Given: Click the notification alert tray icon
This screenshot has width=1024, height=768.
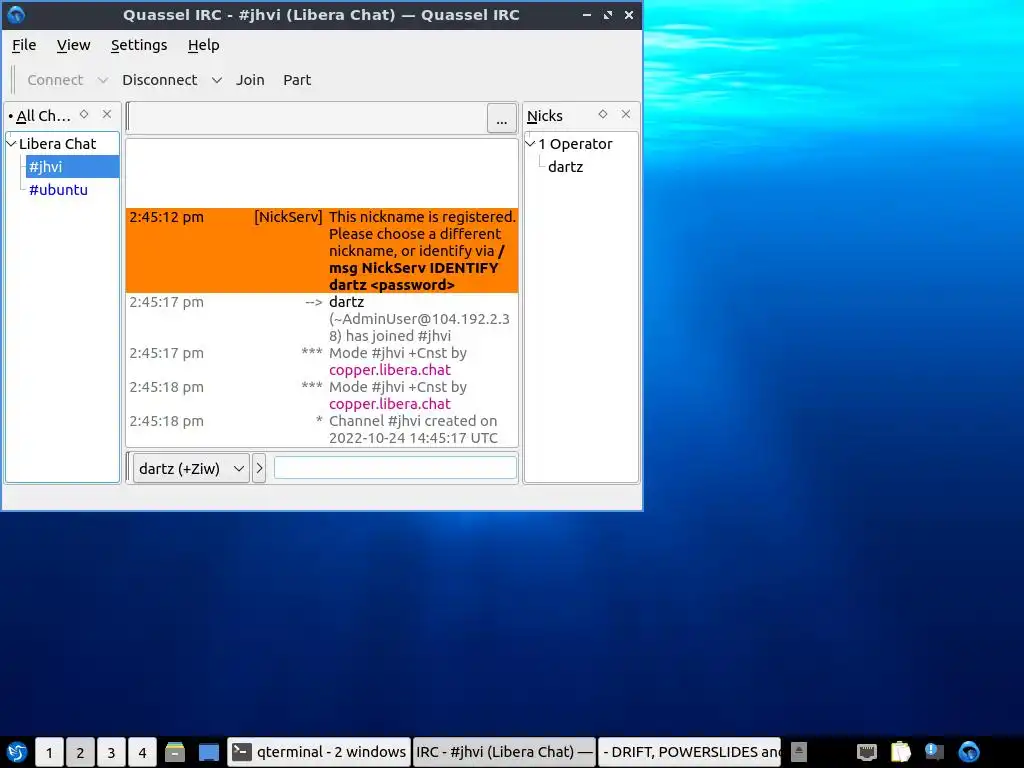Looking at the screenshot, I should pos(935,752).
